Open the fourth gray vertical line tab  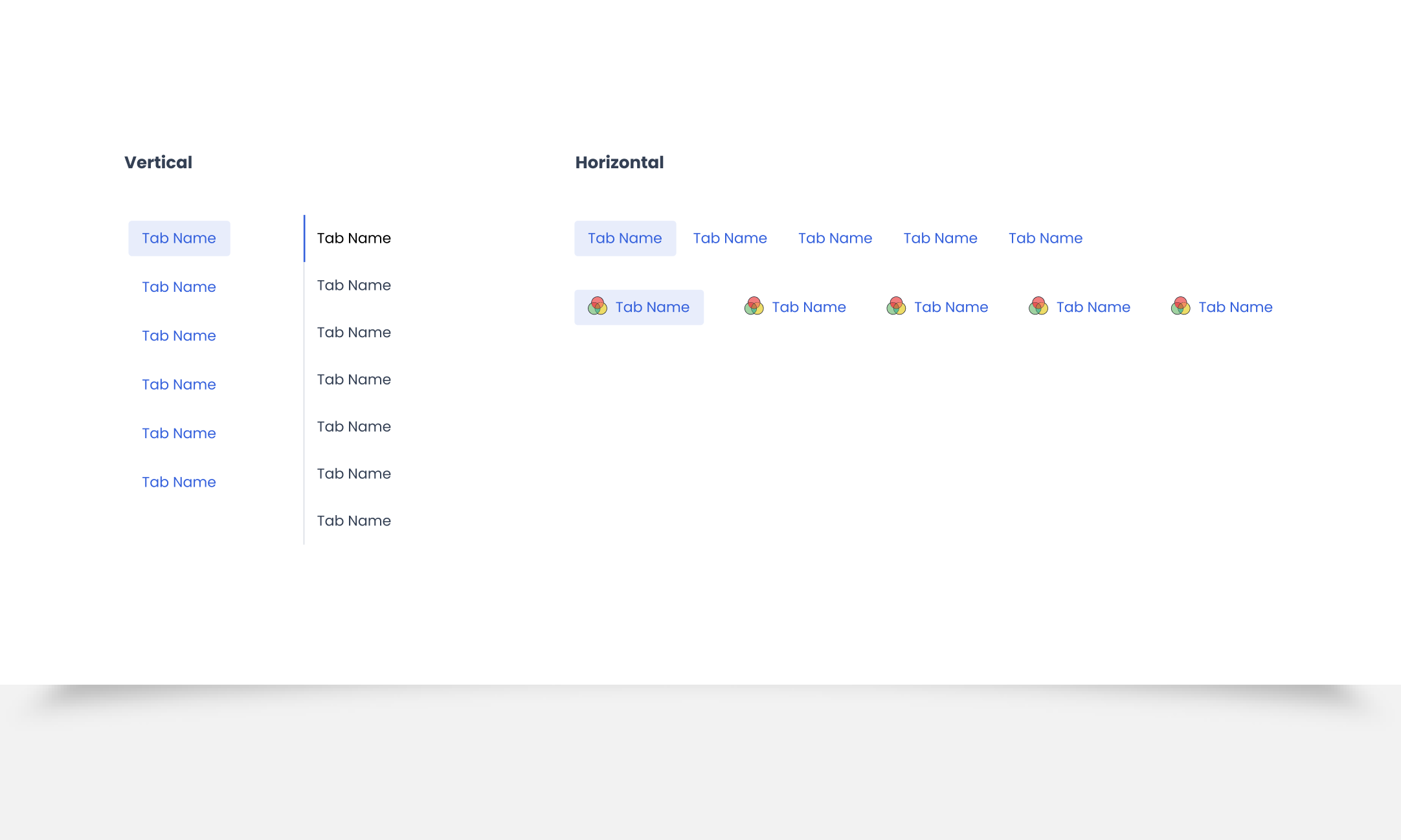pyautogui.click(x=353, y=380)
